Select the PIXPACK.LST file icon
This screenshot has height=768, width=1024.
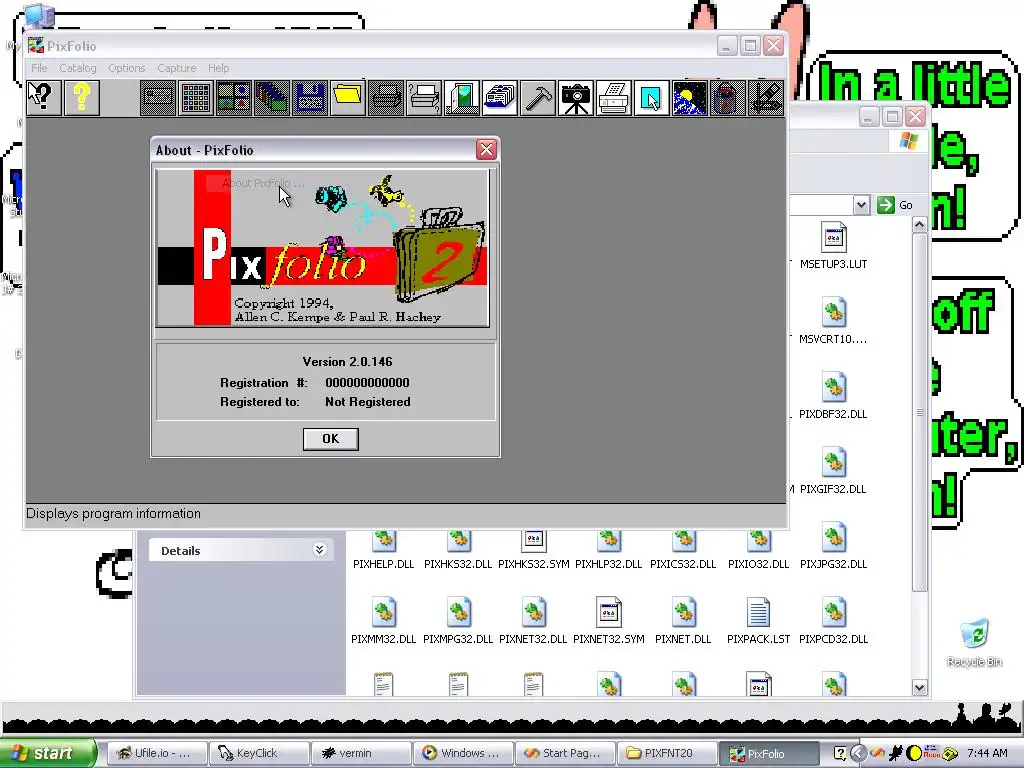[x=758, y=622]
